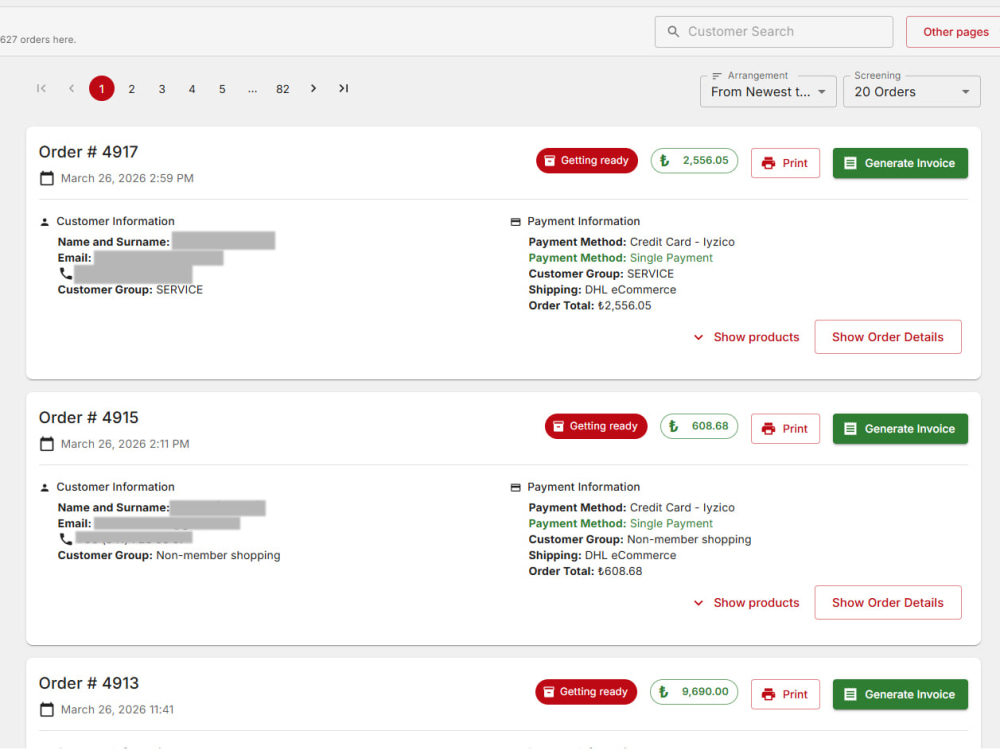
Task: Click the search magnifier icon
Action: (673, 31)
